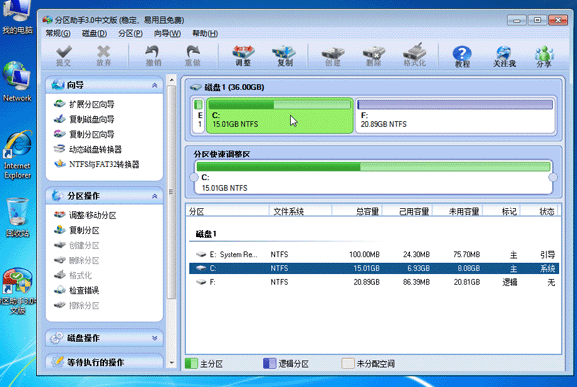
Task: Open the 分区助手 desktop shortcut icon
Action: 17,291
